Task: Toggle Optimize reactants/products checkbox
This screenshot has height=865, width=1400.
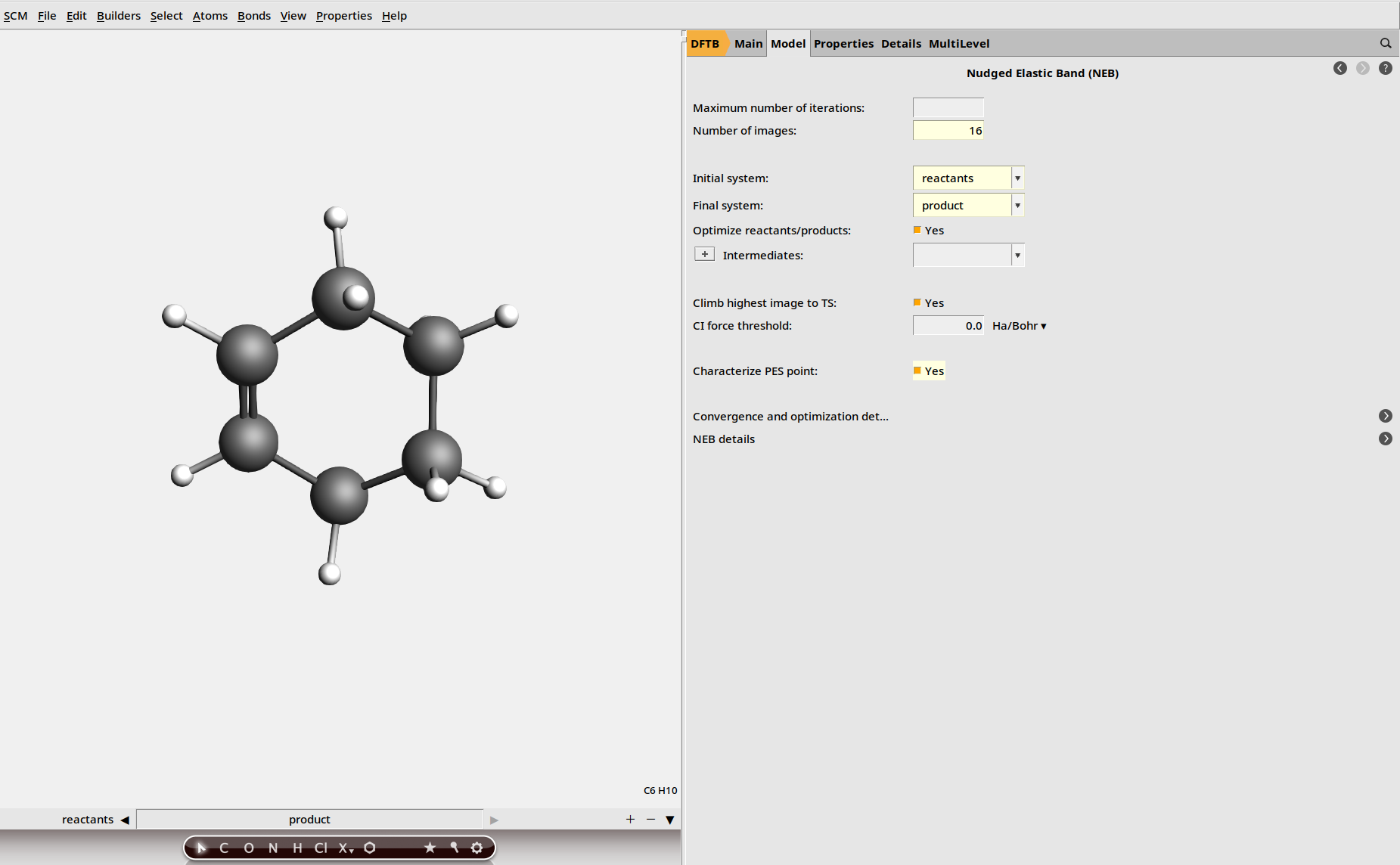Action: (x=917, y=230)
